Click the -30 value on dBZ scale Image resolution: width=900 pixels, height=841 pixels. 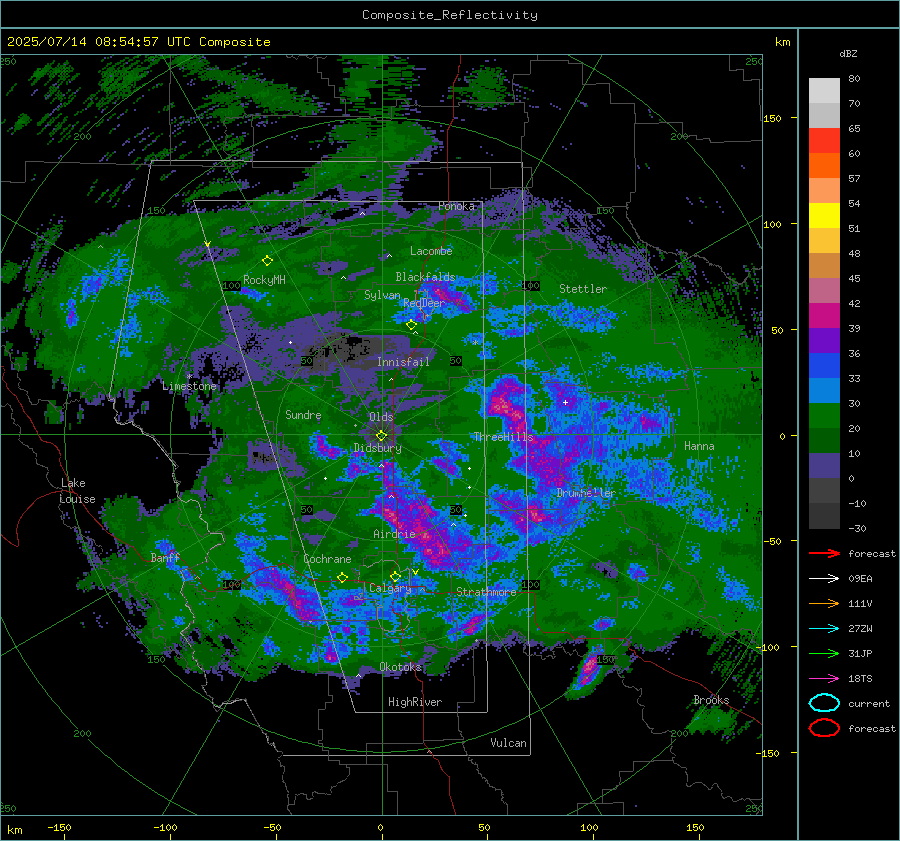857,528
